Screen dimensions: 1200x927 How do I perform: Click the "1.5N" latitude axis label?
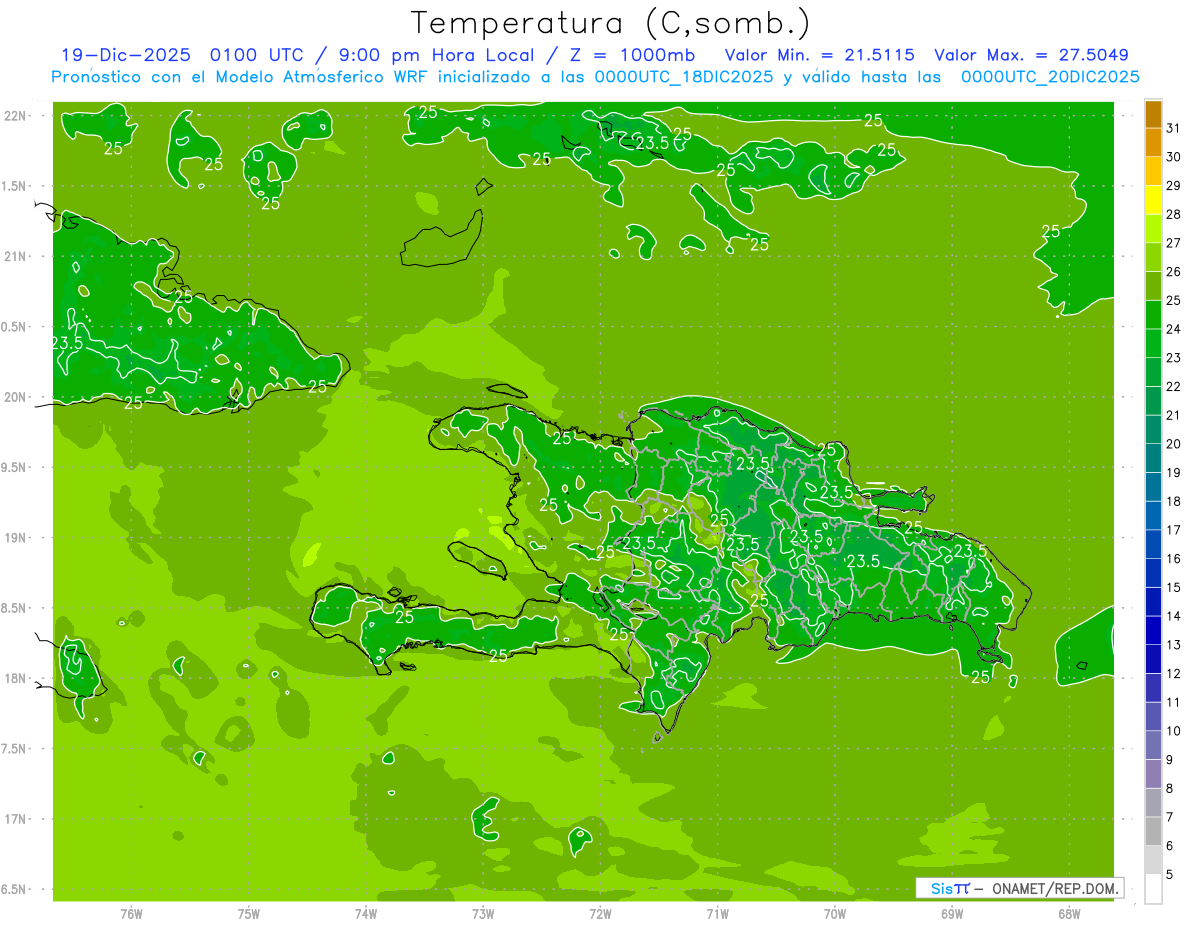(16, 186)
